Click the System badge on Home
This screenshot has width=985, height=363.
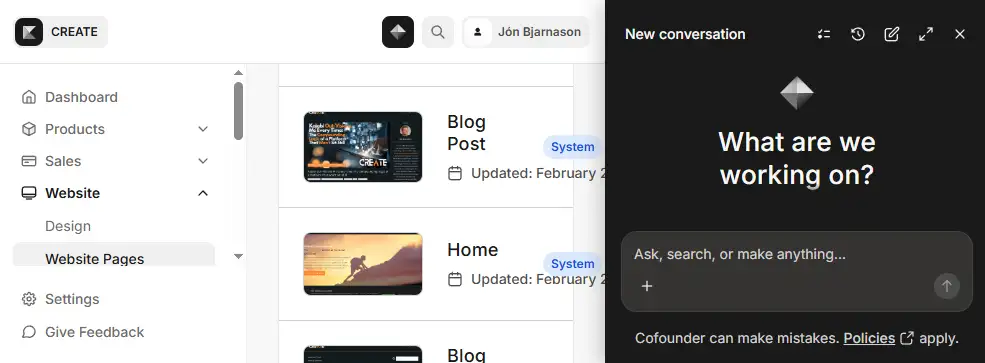click(572, 264)
